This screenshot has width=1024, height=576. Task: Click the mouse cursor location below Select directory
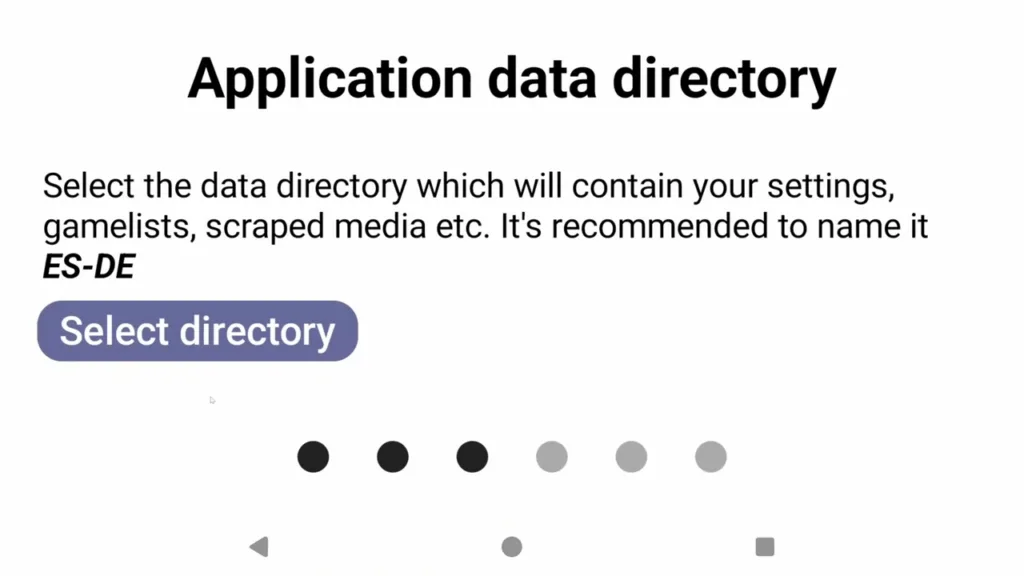tap(212, 400)
